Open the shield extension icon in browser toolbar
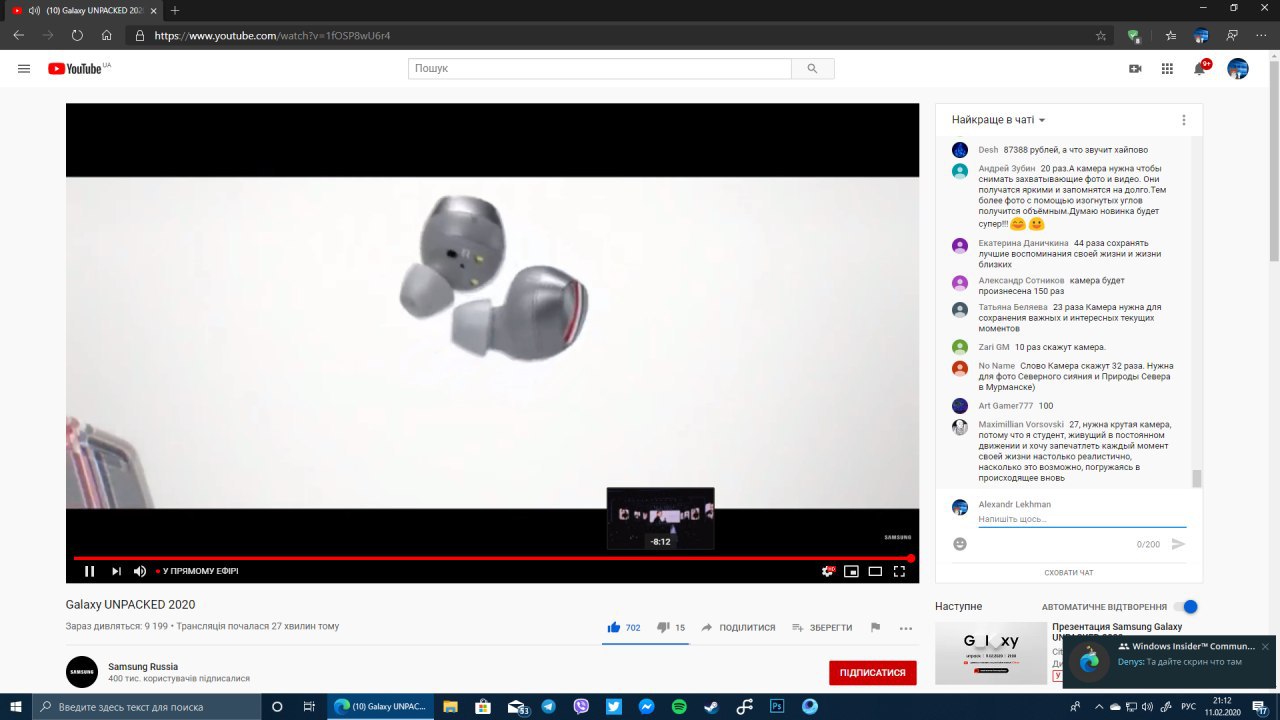The height and width of the screenshot is (720, 1280). [1133, 35]
